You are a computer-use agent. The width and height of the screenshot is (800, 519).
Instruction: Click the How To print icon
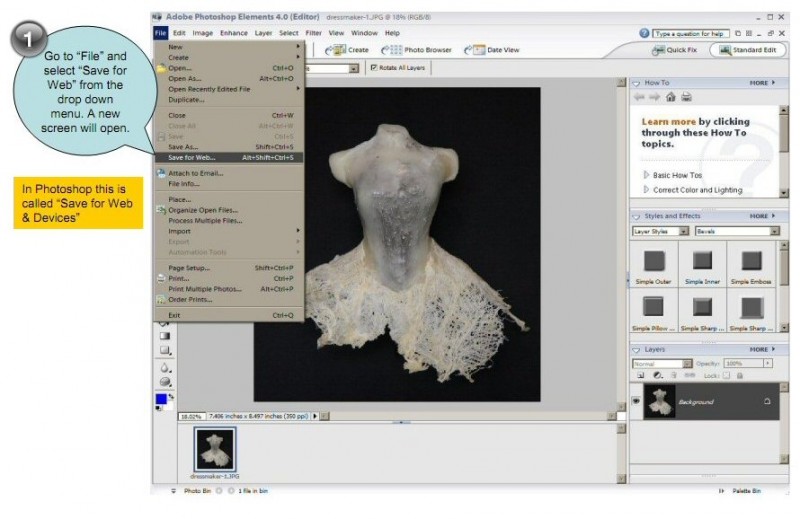(x=687, y=97)
